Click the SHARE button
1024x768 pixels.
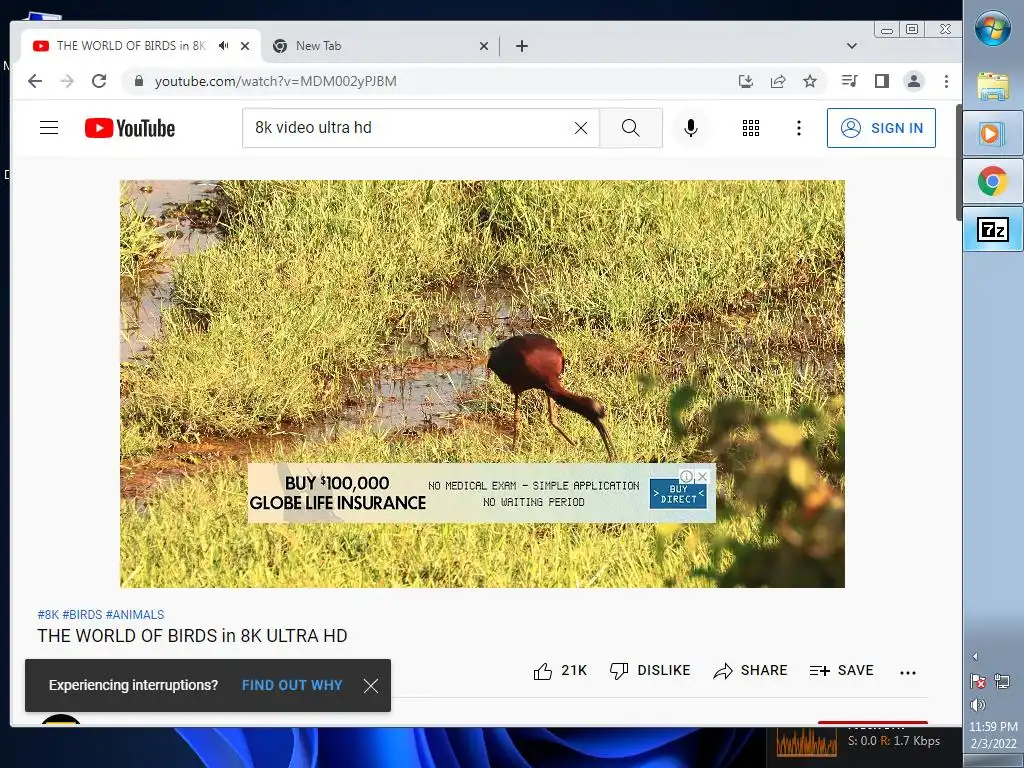(x=750, y=671)
